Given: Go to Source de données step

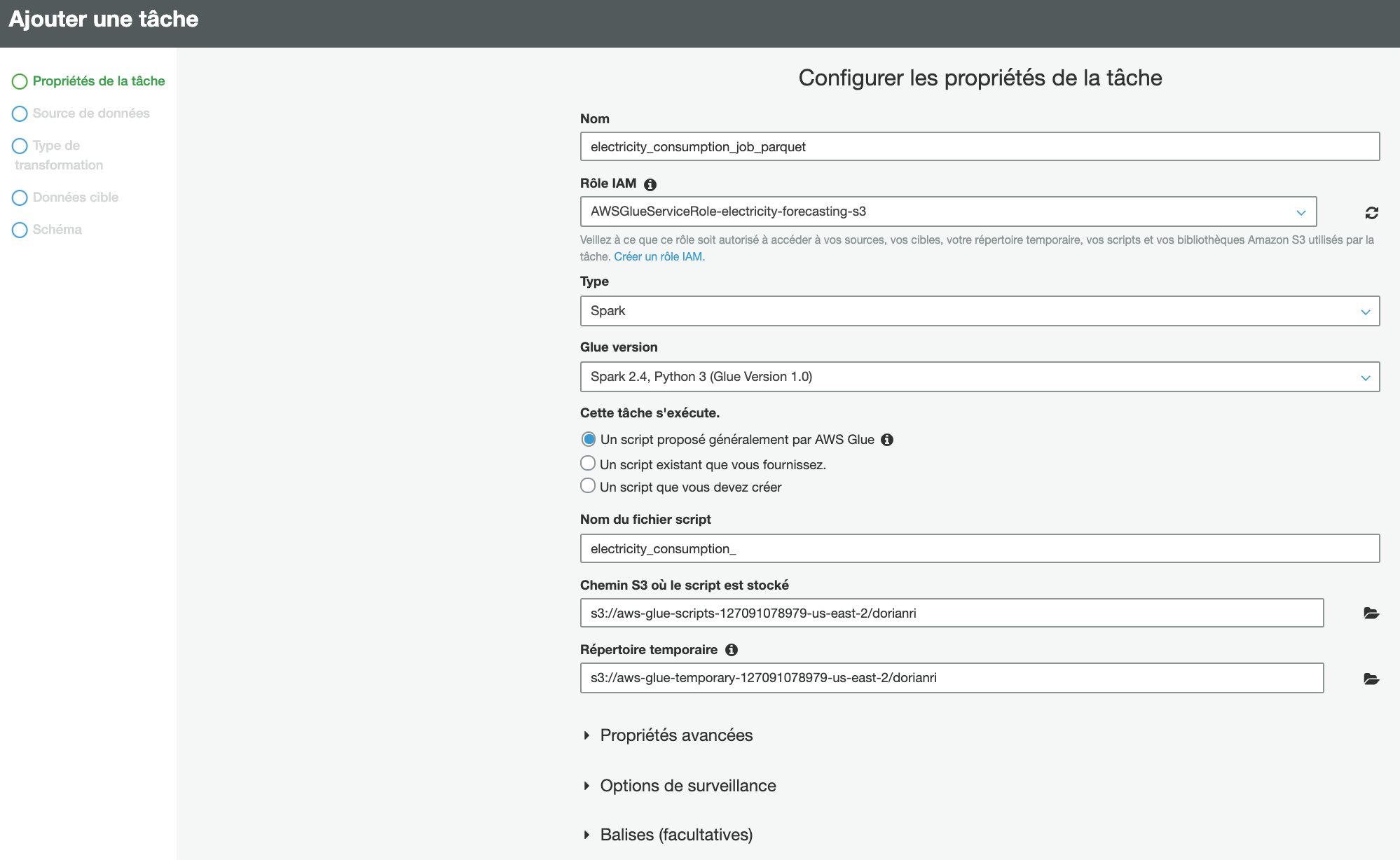Looking at the screenshot, I should [x=91, y=113].
